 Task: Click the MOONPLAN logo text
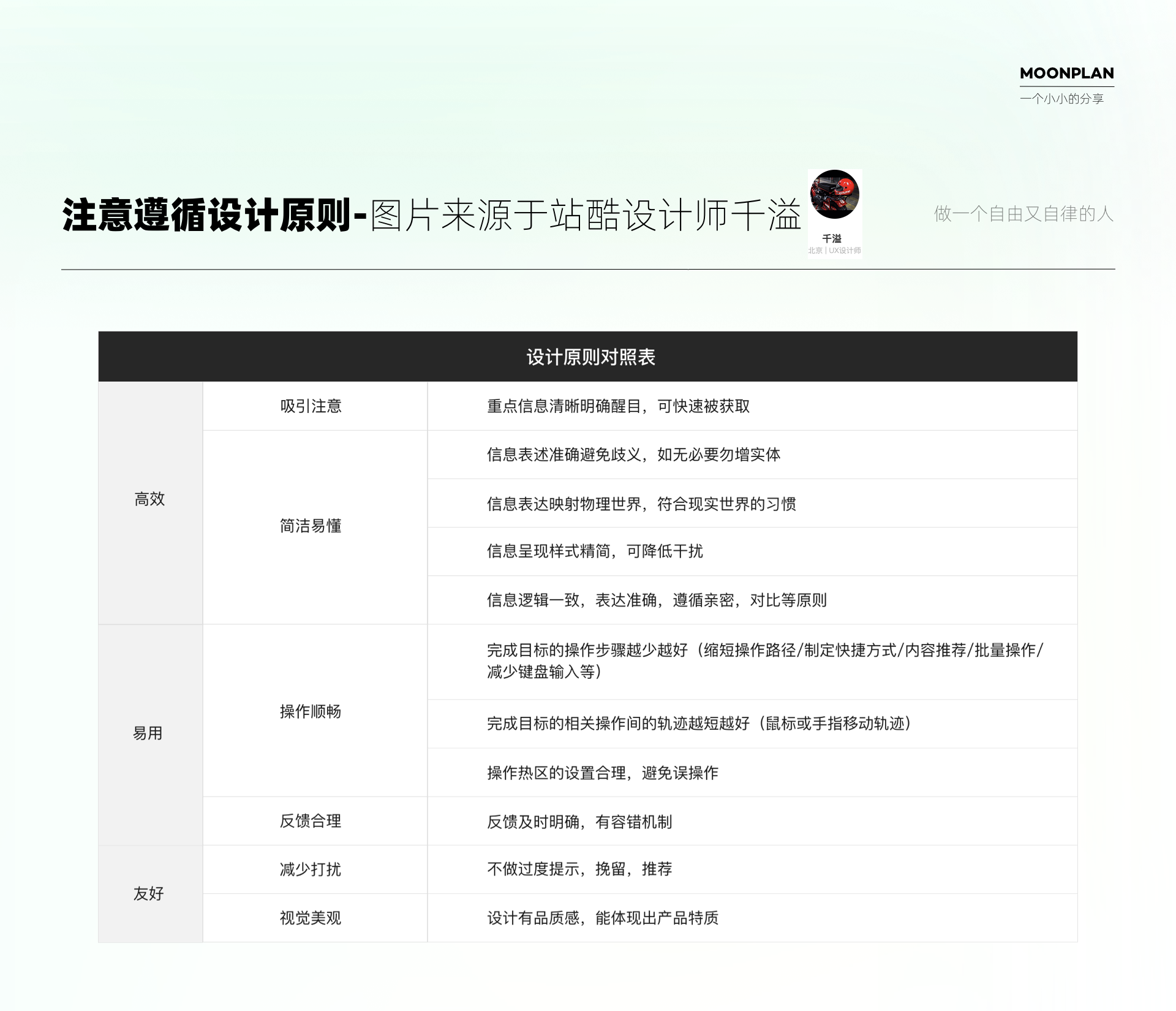tap(1066, 74)
